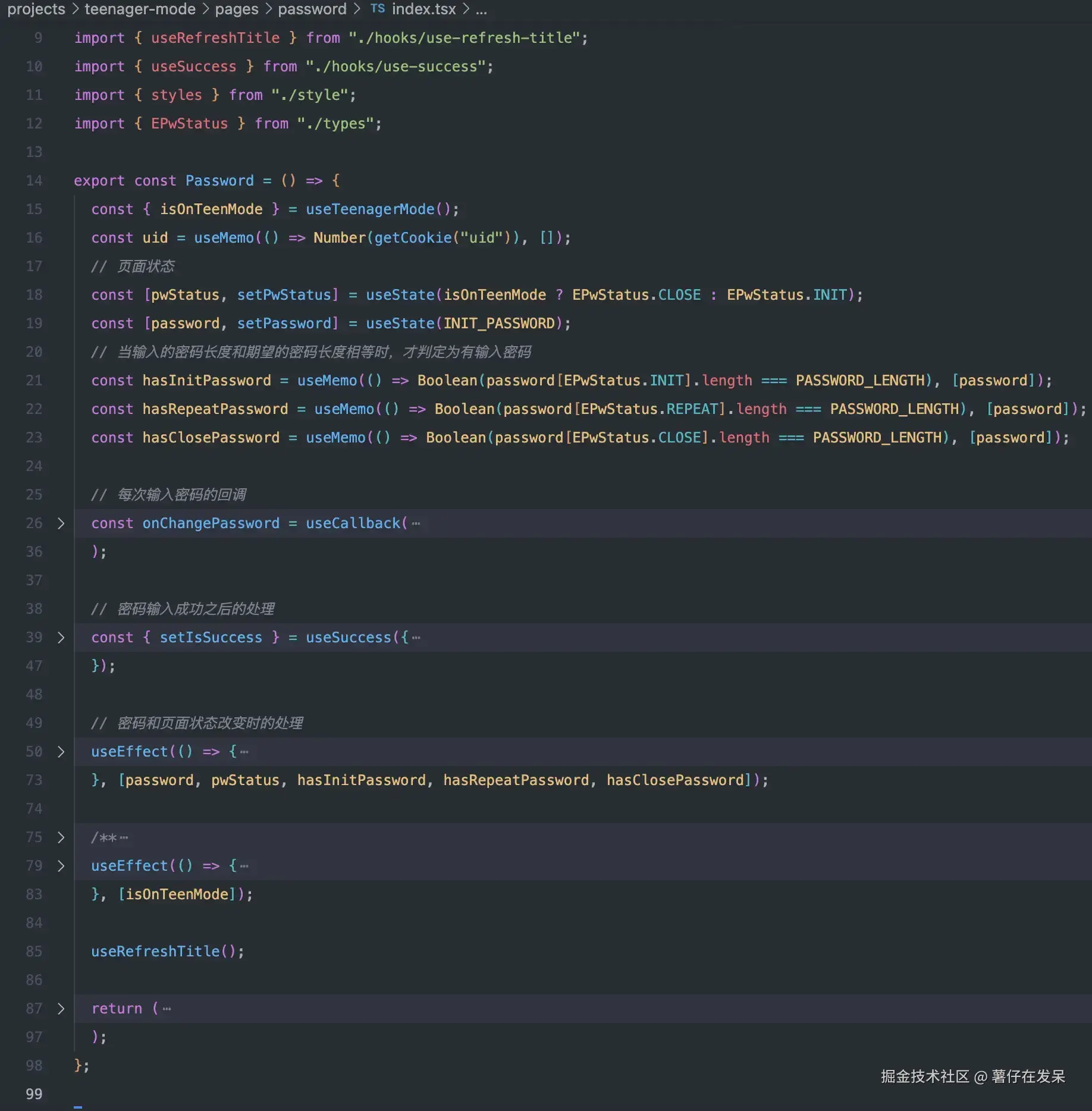Click hasRepeatPassword declaration on line 22
This screenshot has height=1111, width=1092.
pos(215,409)
